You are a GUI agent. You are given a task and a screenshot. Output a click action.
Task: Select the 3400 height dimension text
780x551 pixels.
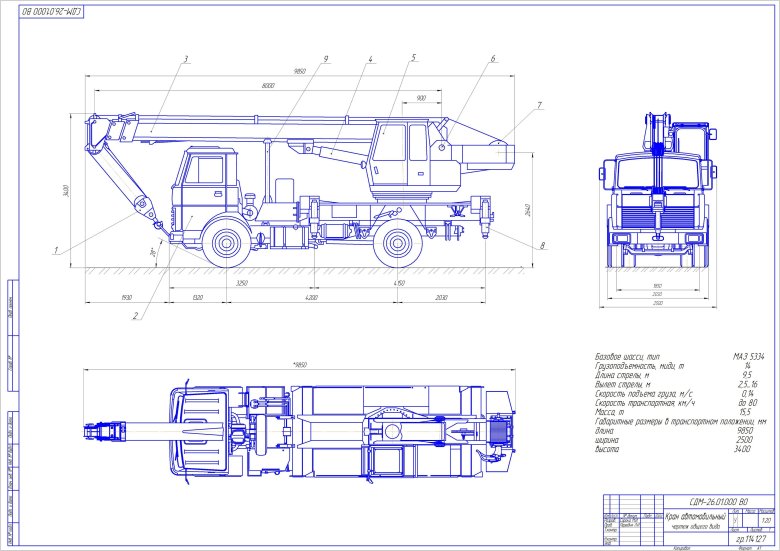[x=65, y=190]
